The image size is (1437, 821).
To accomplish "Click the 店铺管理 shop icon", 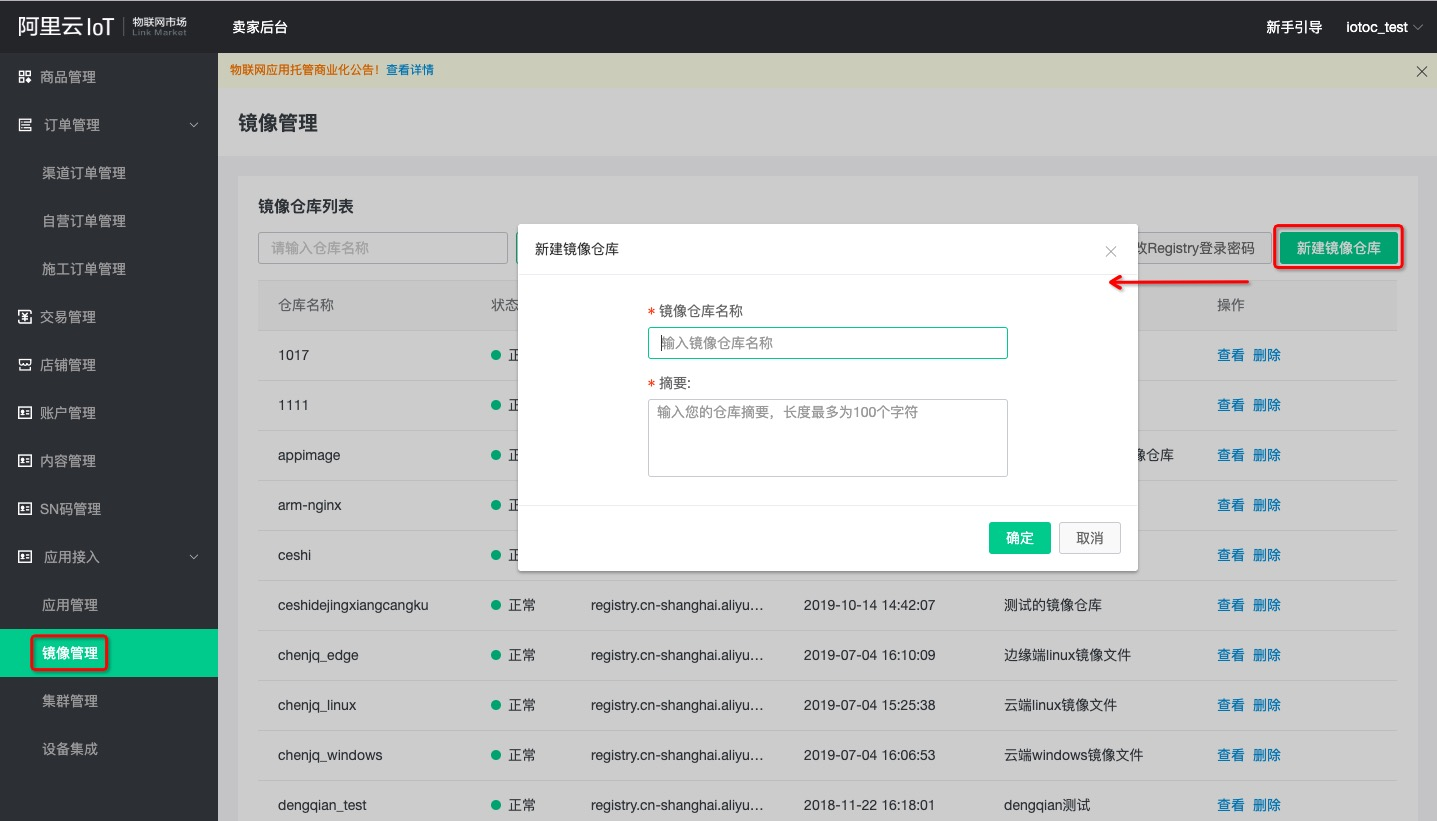I will [25, 365].
